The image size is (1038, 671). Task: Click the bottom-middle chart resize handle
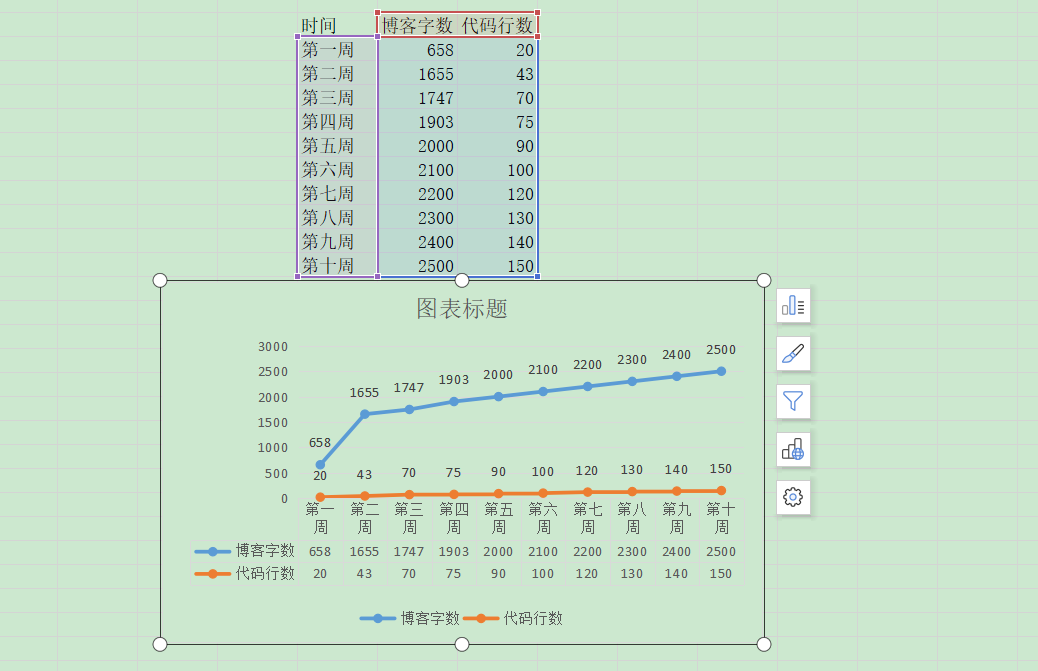pyautogui.click(x=462, y=644)
